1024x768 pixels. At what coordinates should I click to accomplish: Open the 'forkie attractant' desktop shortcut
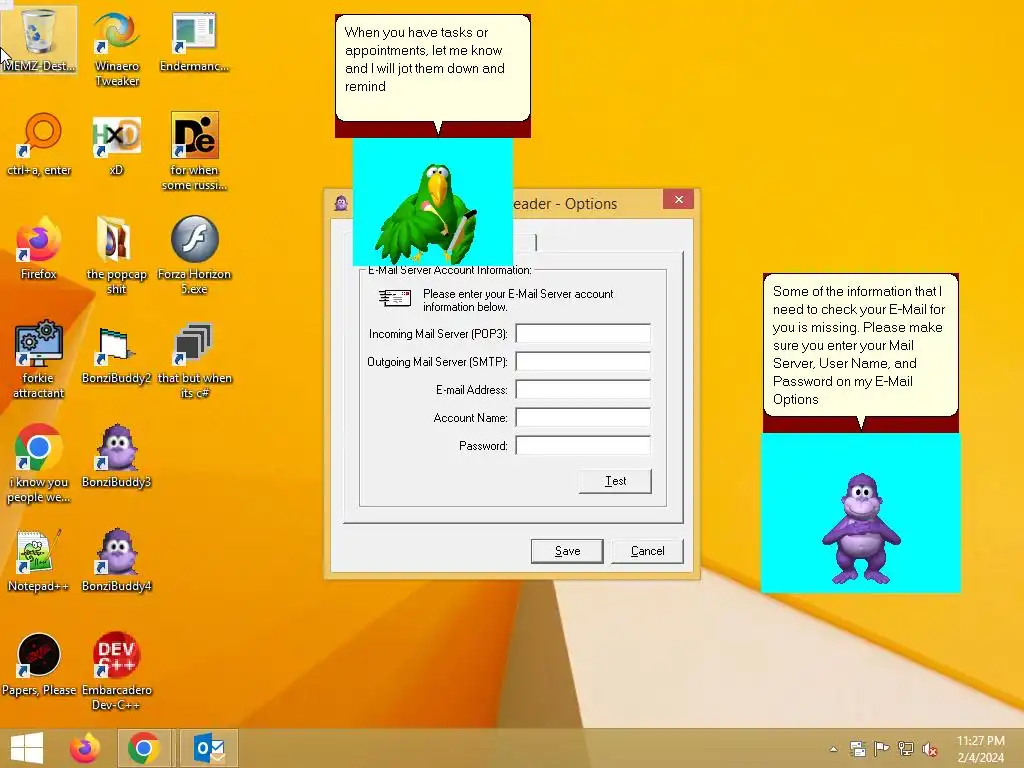coord(39,359)
